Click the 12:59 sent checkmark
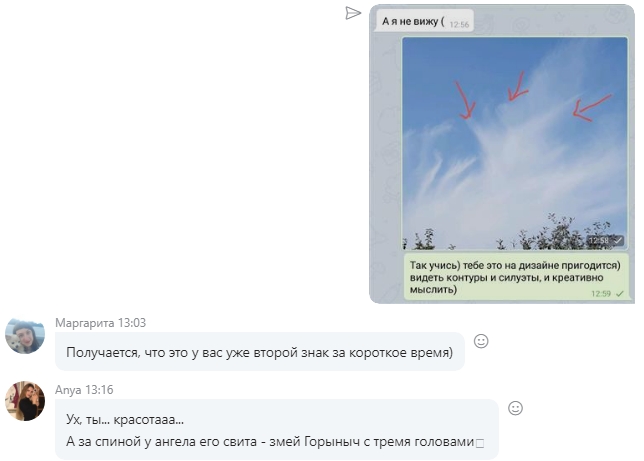The width and height of the screenshot is (644, 461). tap(619, 293)
